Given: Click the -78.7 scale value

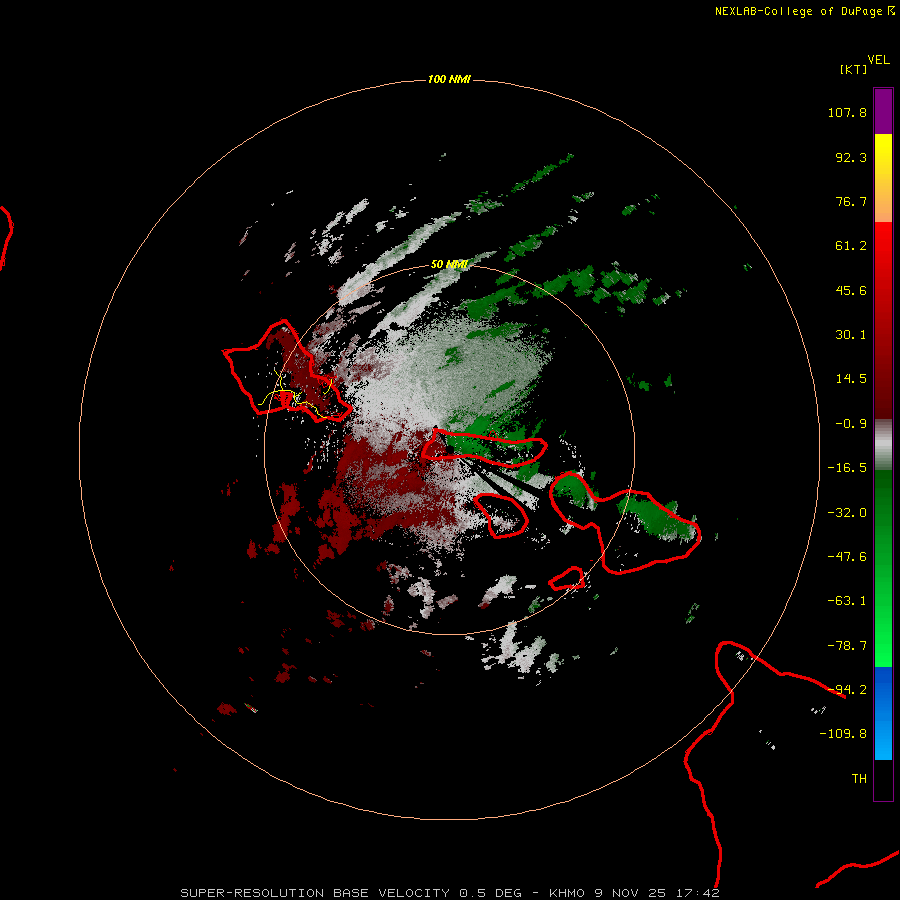Looking at the screenshot, I should coord(847,646).
